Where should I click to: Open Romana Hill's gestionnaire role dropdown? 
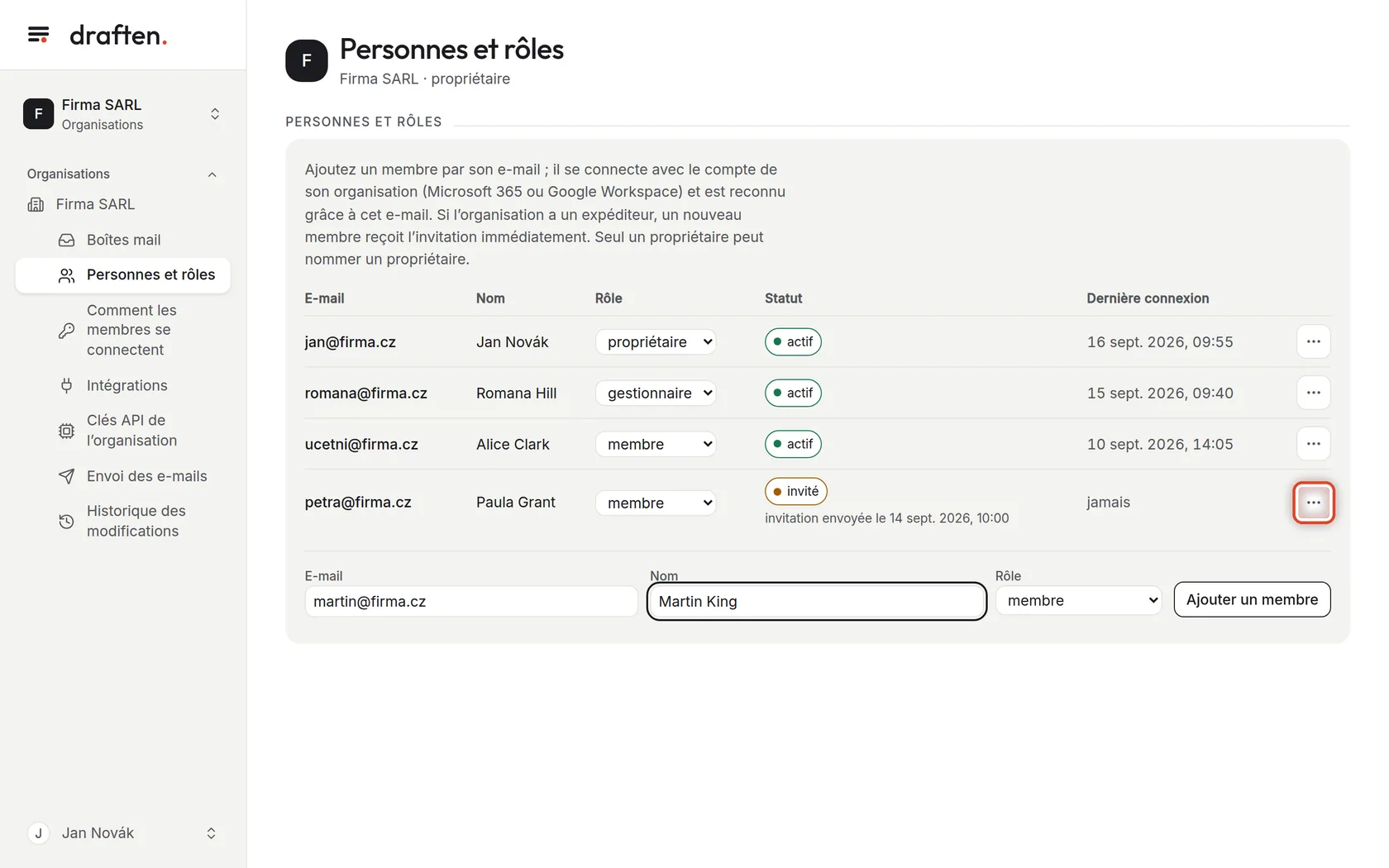(x=656, y=393)
